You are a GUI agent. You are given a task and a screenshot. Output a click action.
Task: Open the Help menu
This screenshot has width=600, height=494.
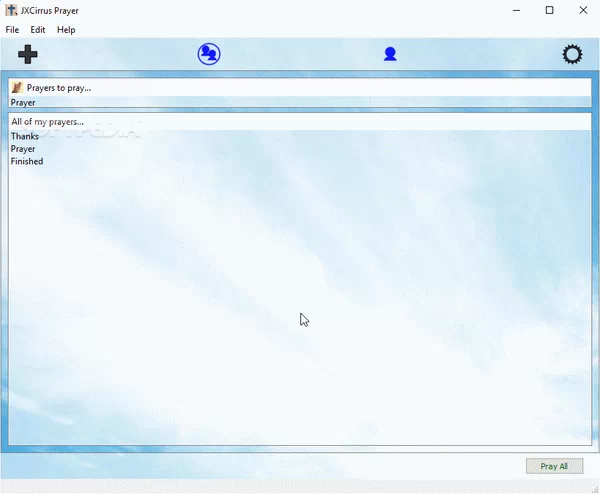click(66, 30)
